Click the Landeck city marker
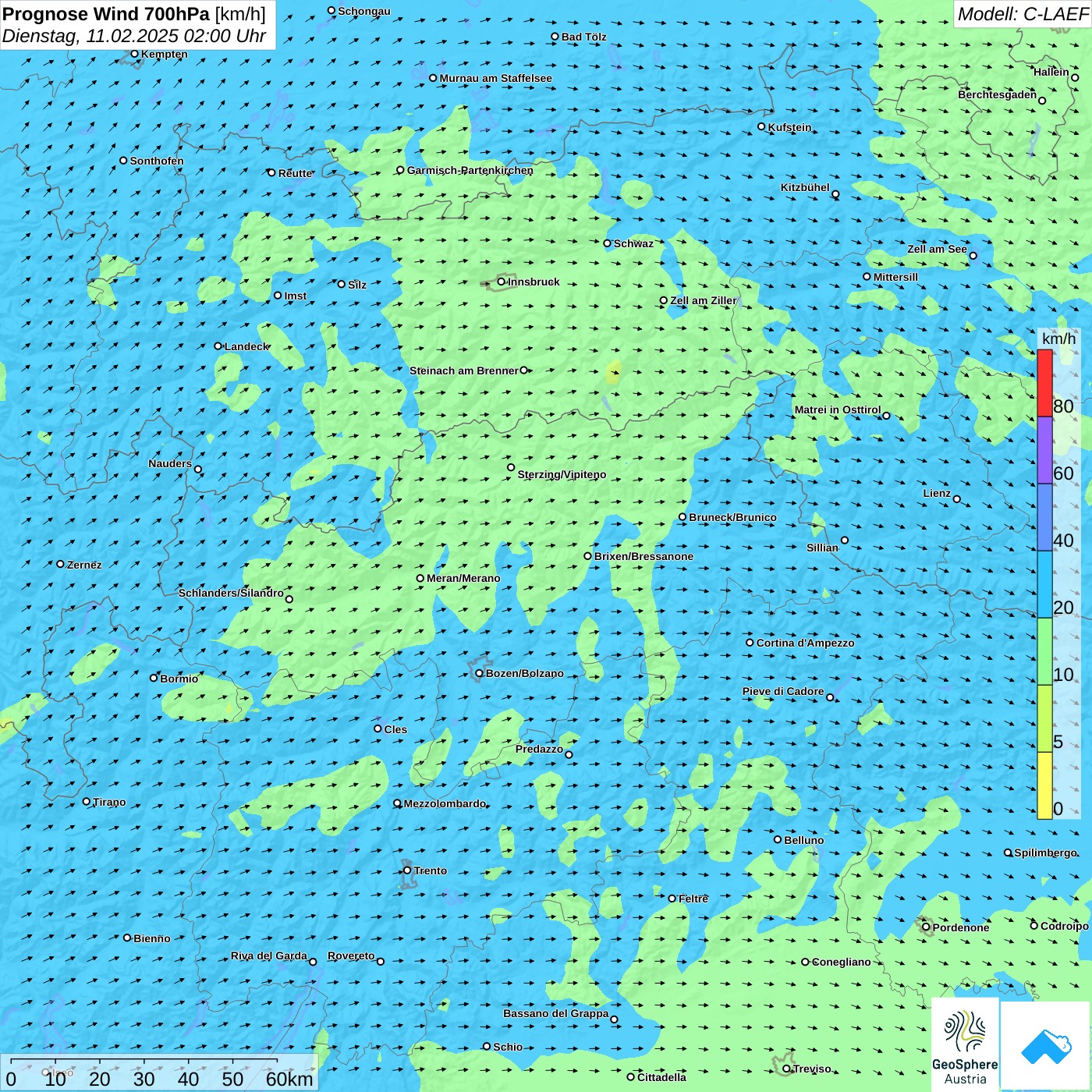The width and height of the screenshot is (1092, 1092). pyautogui.click(x=218, y=346)
